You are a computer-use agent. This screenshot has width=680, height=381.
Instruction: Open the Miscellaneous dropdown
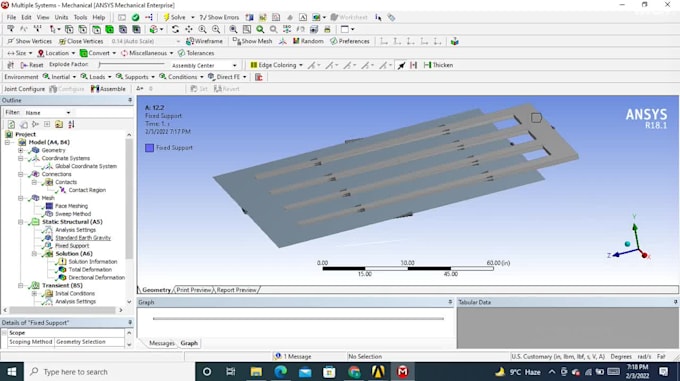[147, 53]
